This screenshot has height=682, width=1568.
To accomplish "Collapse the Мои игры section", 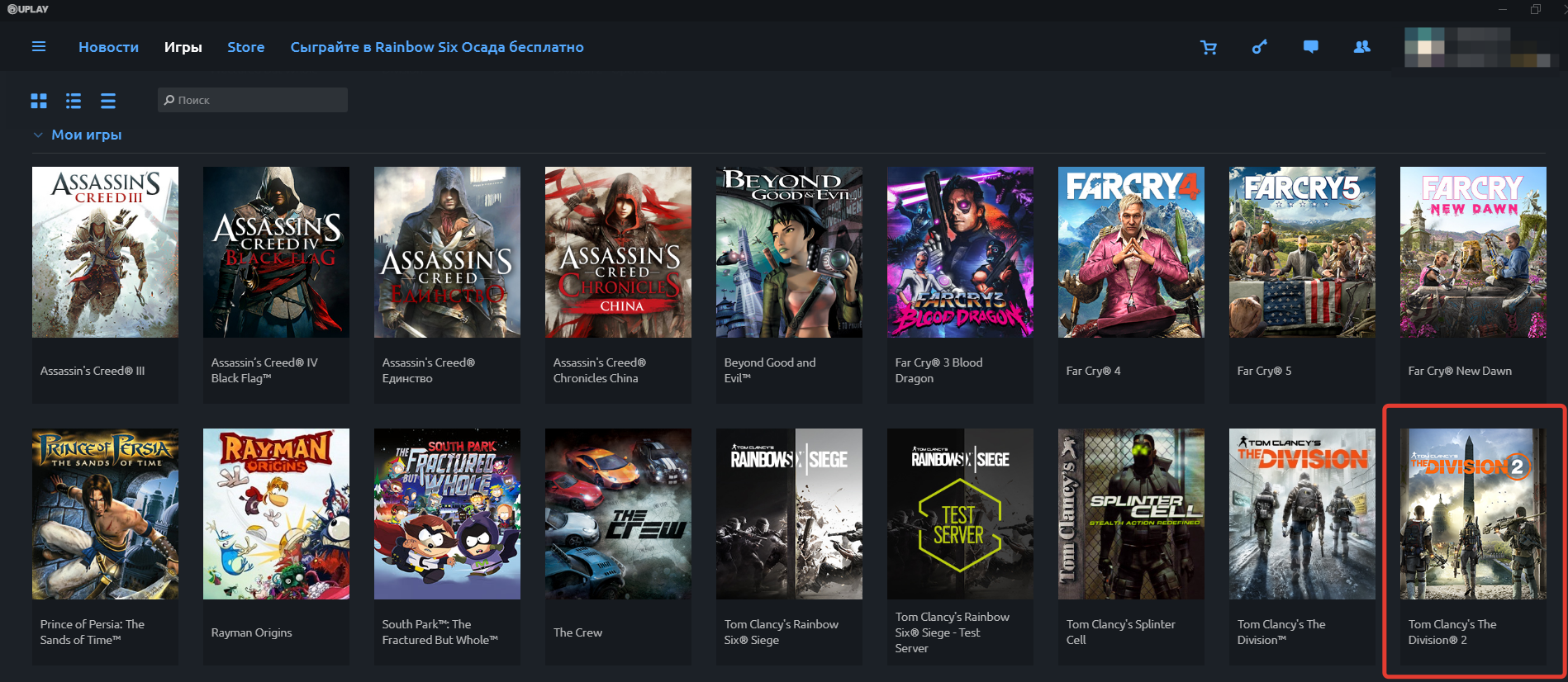I will [x=38, y=135].
